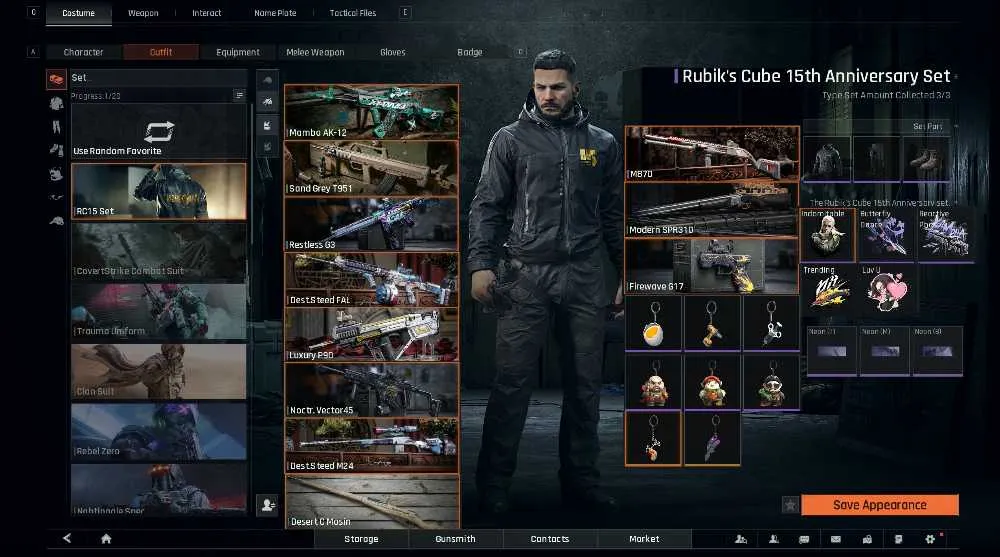Open Gunsmith from the bottom navigation
1000x557 pixels.
tap(455, 539)
